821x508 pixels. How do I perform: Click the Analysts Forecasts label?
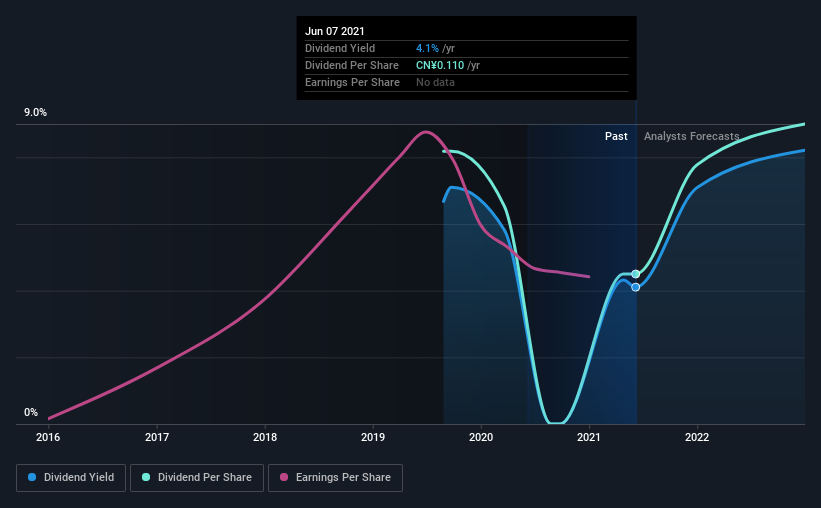click(691, 136)
